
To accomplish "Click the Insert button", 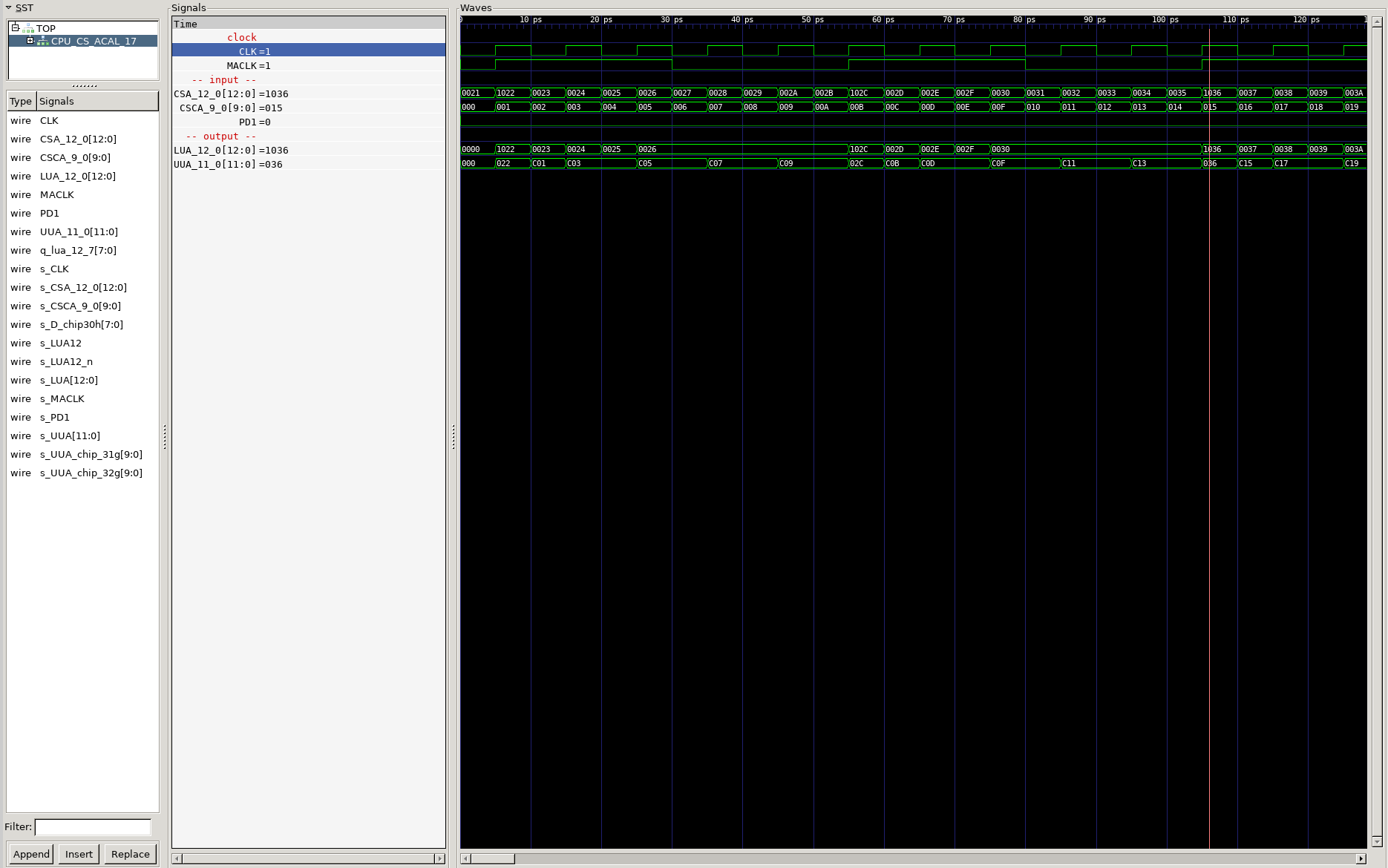I will tap(79, 854).
